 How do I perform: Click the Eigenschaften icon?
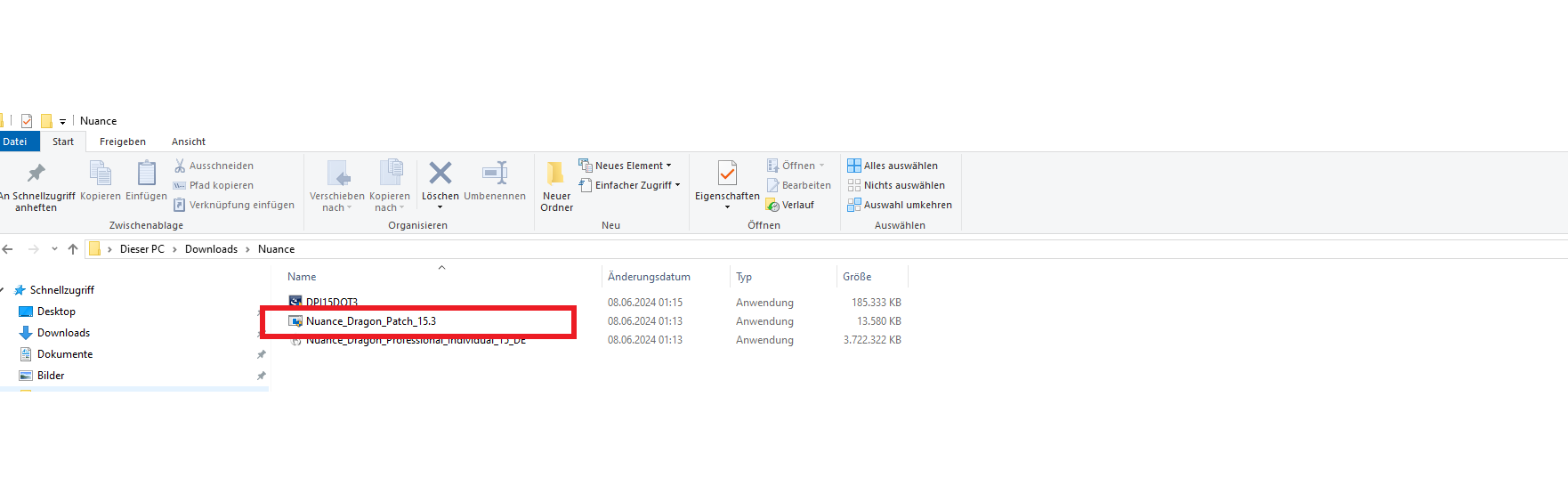727,174
